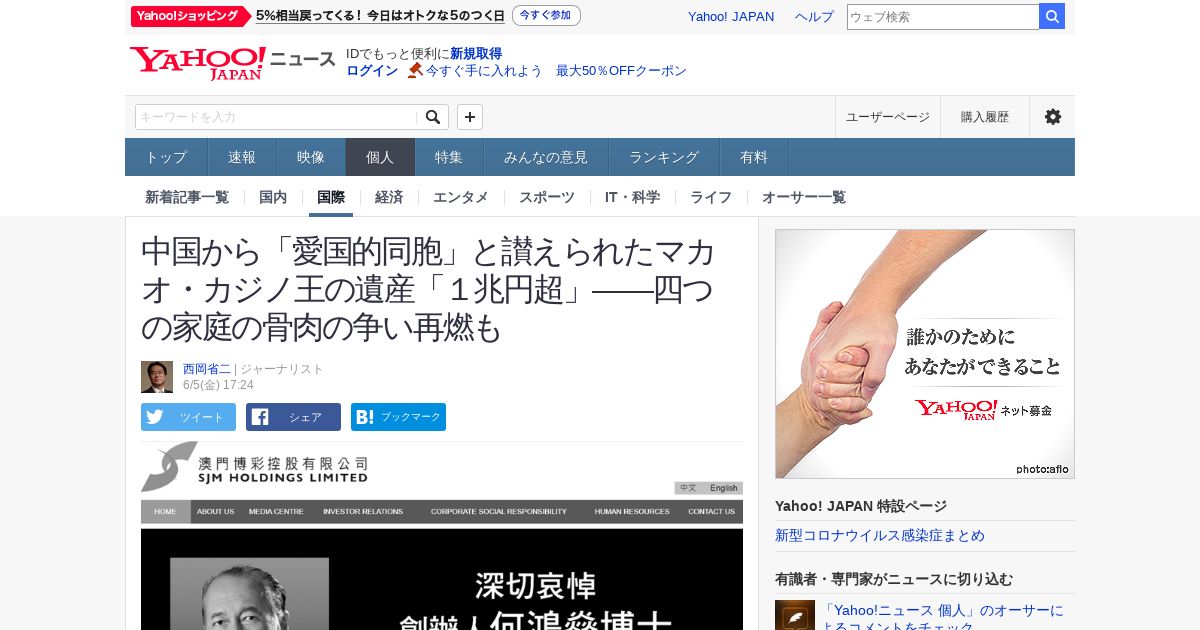The image size is (1200, 630).
Task: Click author name 西岡省二 link
Action: [207, 369]
